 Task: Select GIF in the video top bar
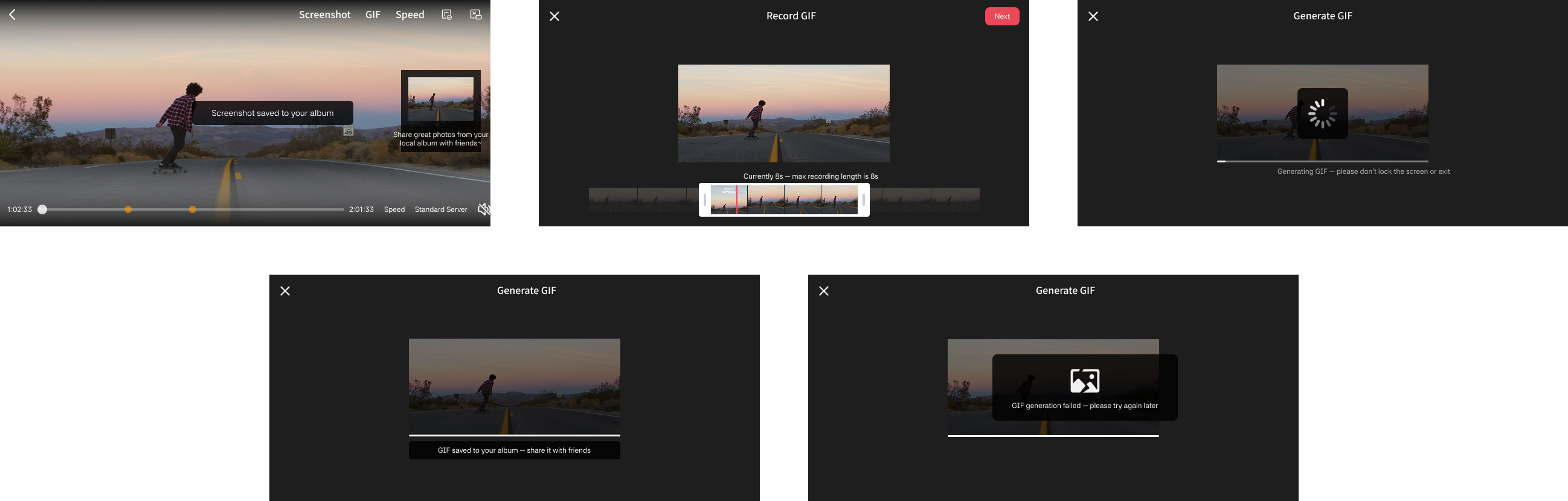pos(373,14)
